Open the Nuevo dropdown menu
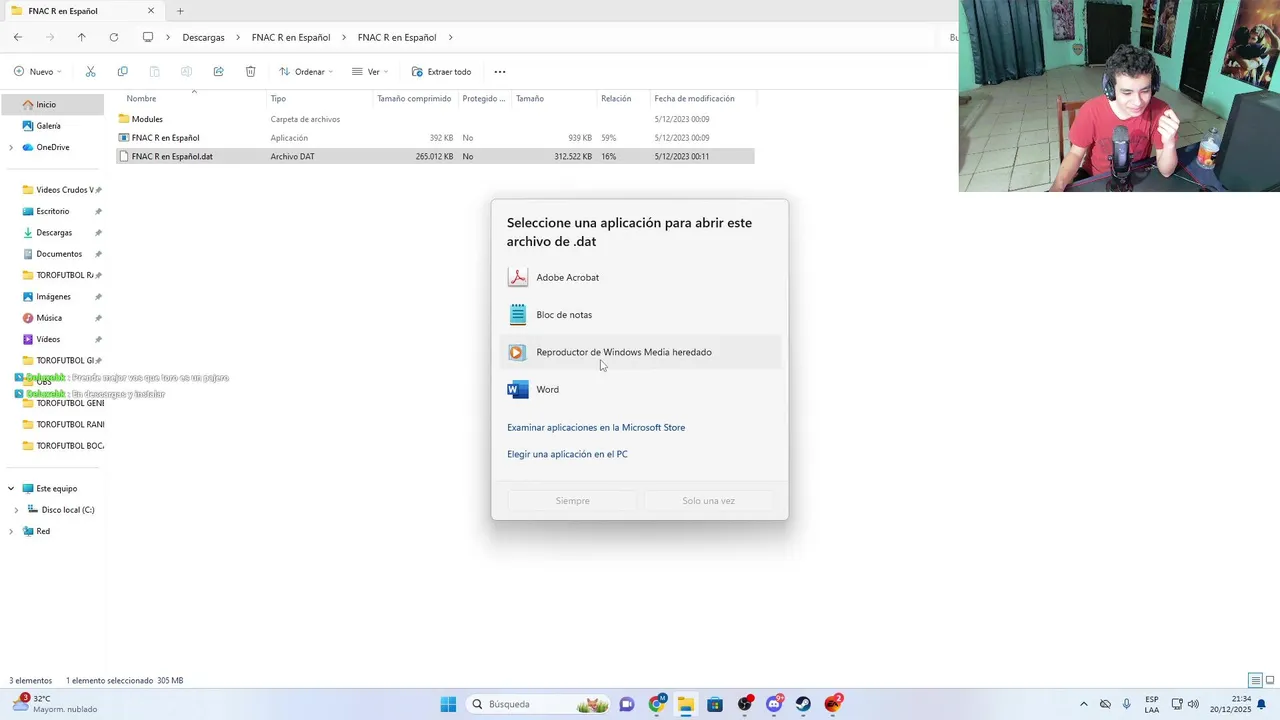Image resolution: width=1280 pixels, height=720 pixels. pos(38,72)
